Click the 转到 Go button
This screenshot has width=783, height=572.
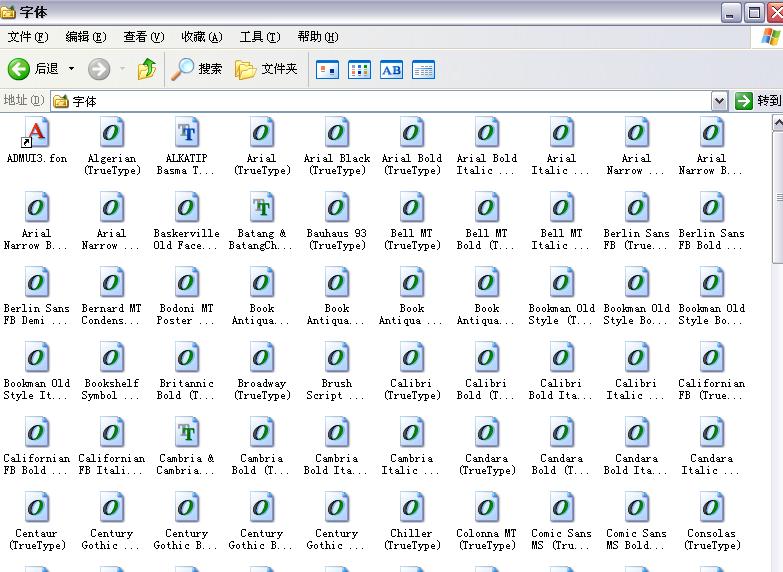point(758,101)
